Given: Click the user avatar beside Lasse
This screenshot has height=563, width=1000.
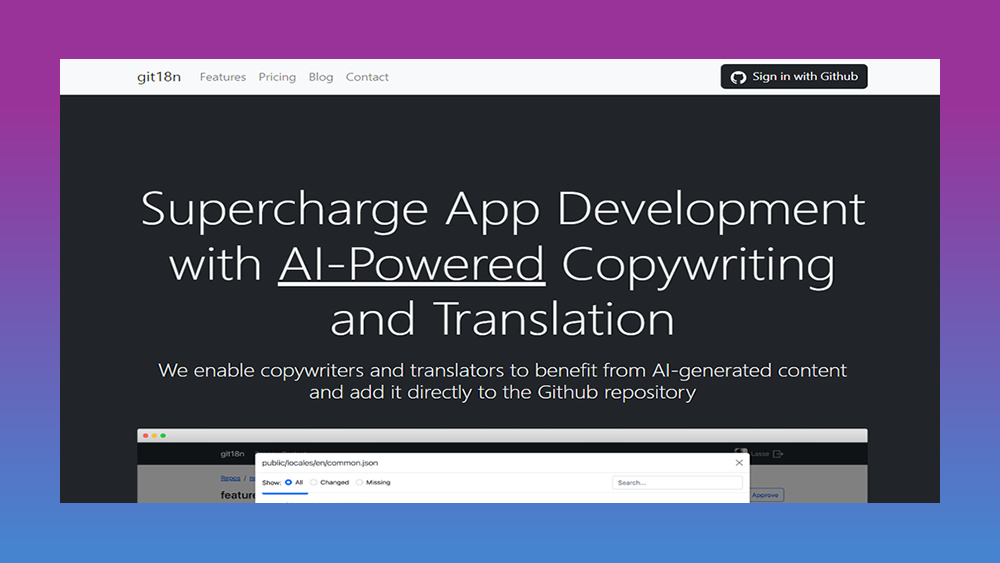Looking at the screenshot, I should point(741,453).
